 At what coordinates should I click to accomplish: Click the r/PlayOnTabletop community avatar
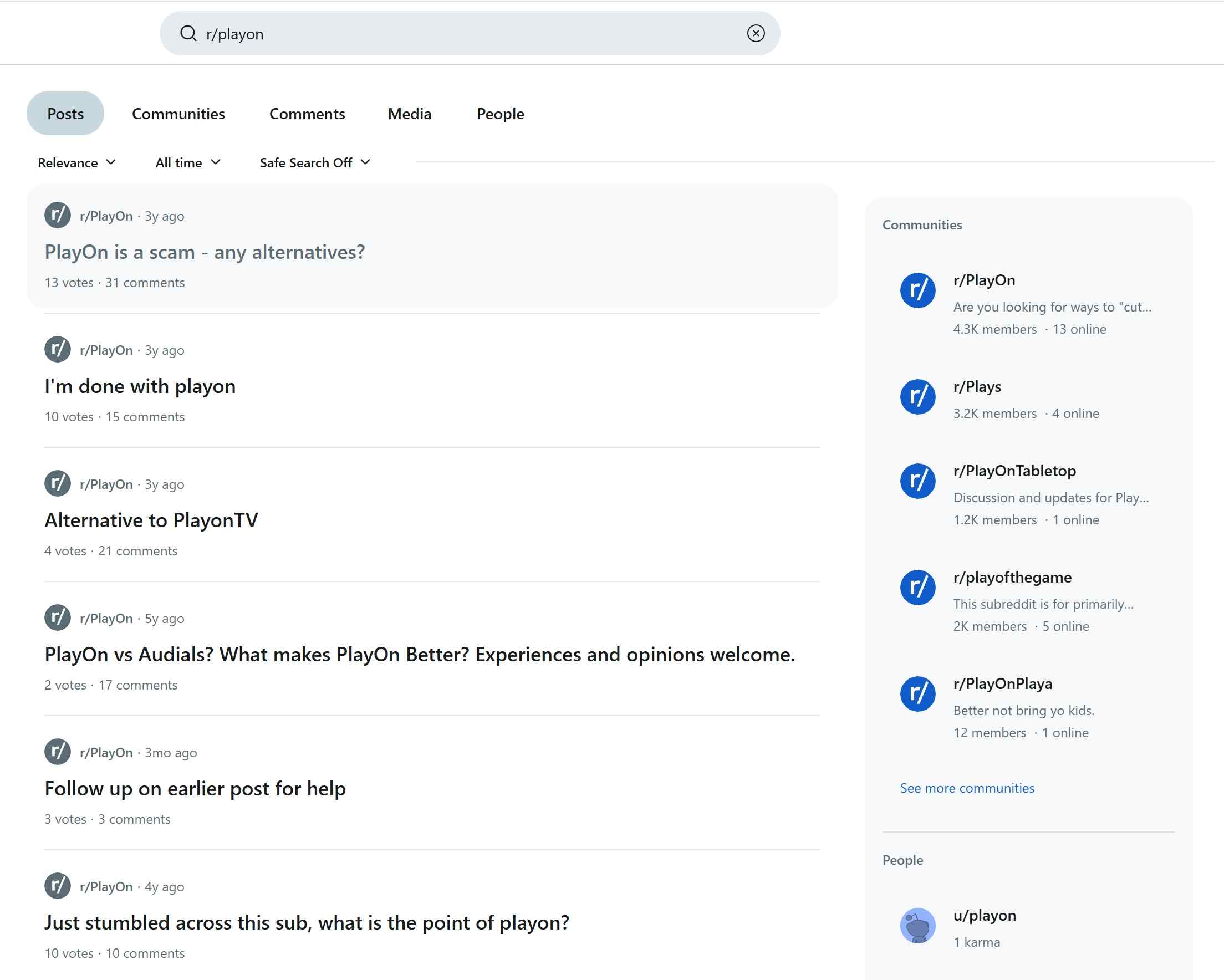(918, 481)
